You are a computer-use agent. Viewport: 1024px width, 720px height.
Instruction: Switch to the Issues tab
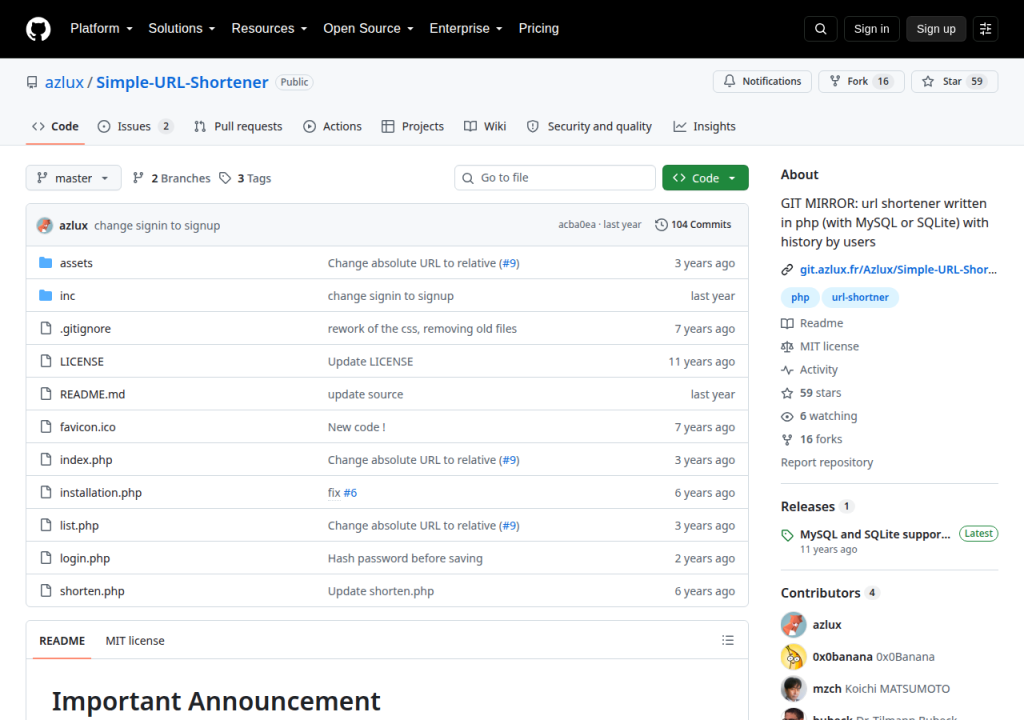(x=135, y=127)
